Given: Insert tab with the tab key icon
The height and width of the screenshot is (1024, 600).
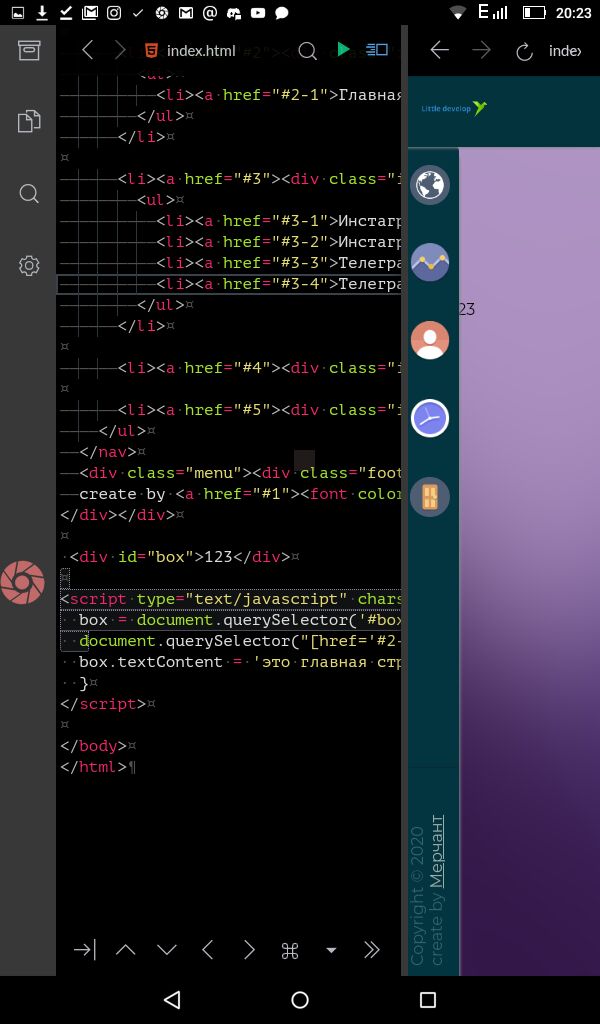Looking at the screenshot, I should 85,950.
